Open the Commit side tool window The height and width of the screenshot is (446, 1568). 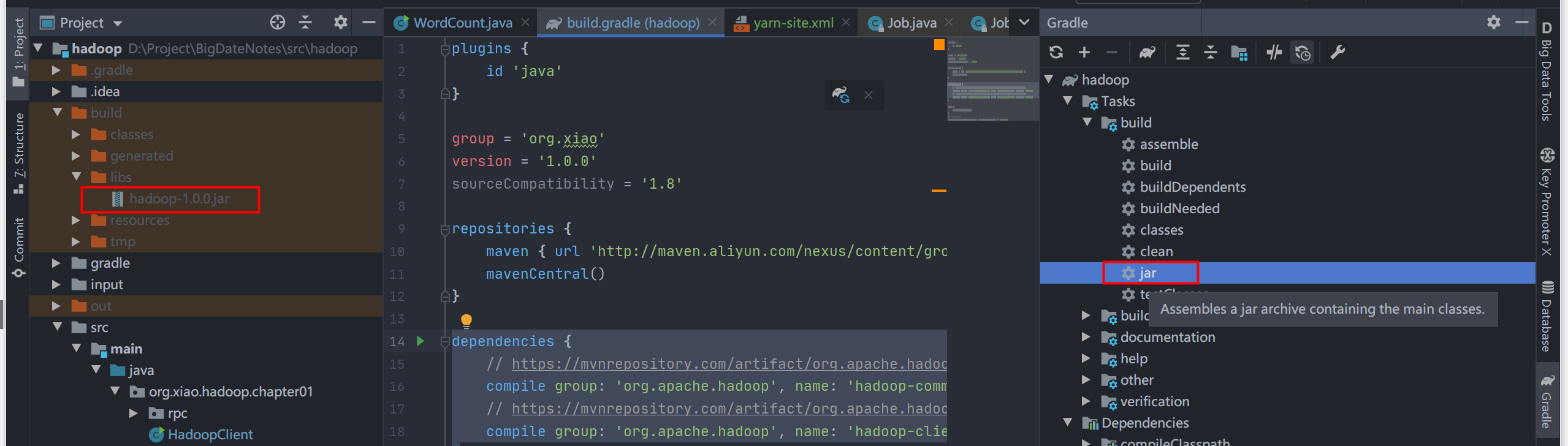point(19,248)
